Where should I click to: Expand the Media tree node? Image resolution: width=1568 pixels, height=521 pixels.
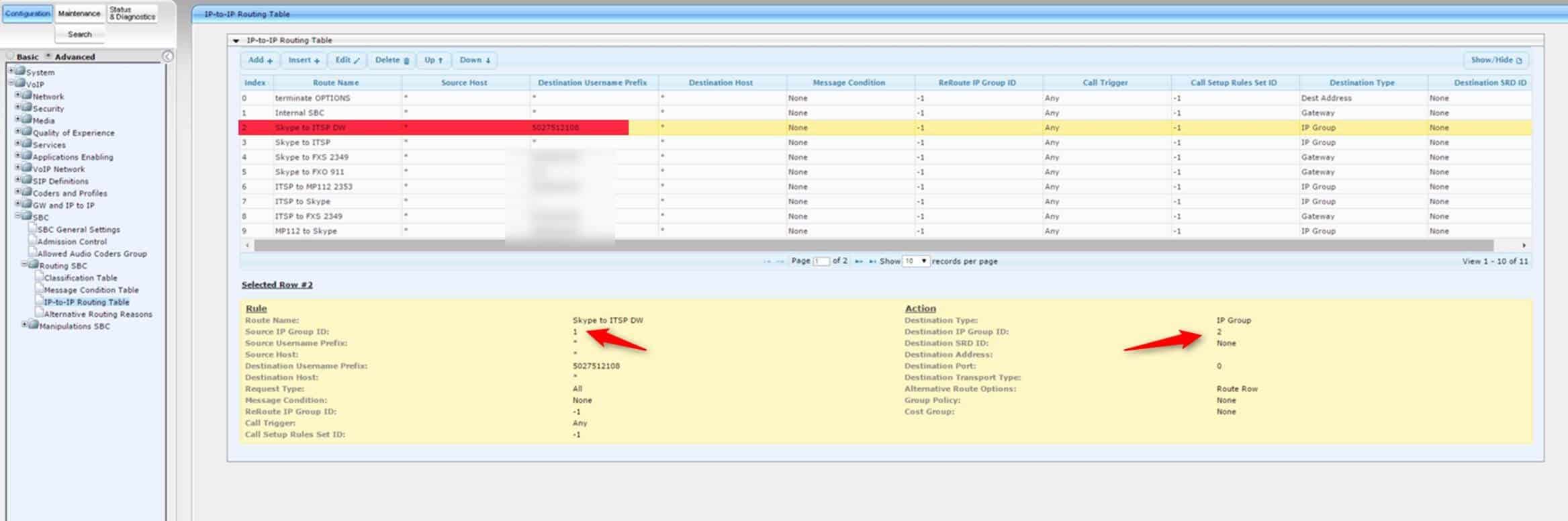(18, 120)
